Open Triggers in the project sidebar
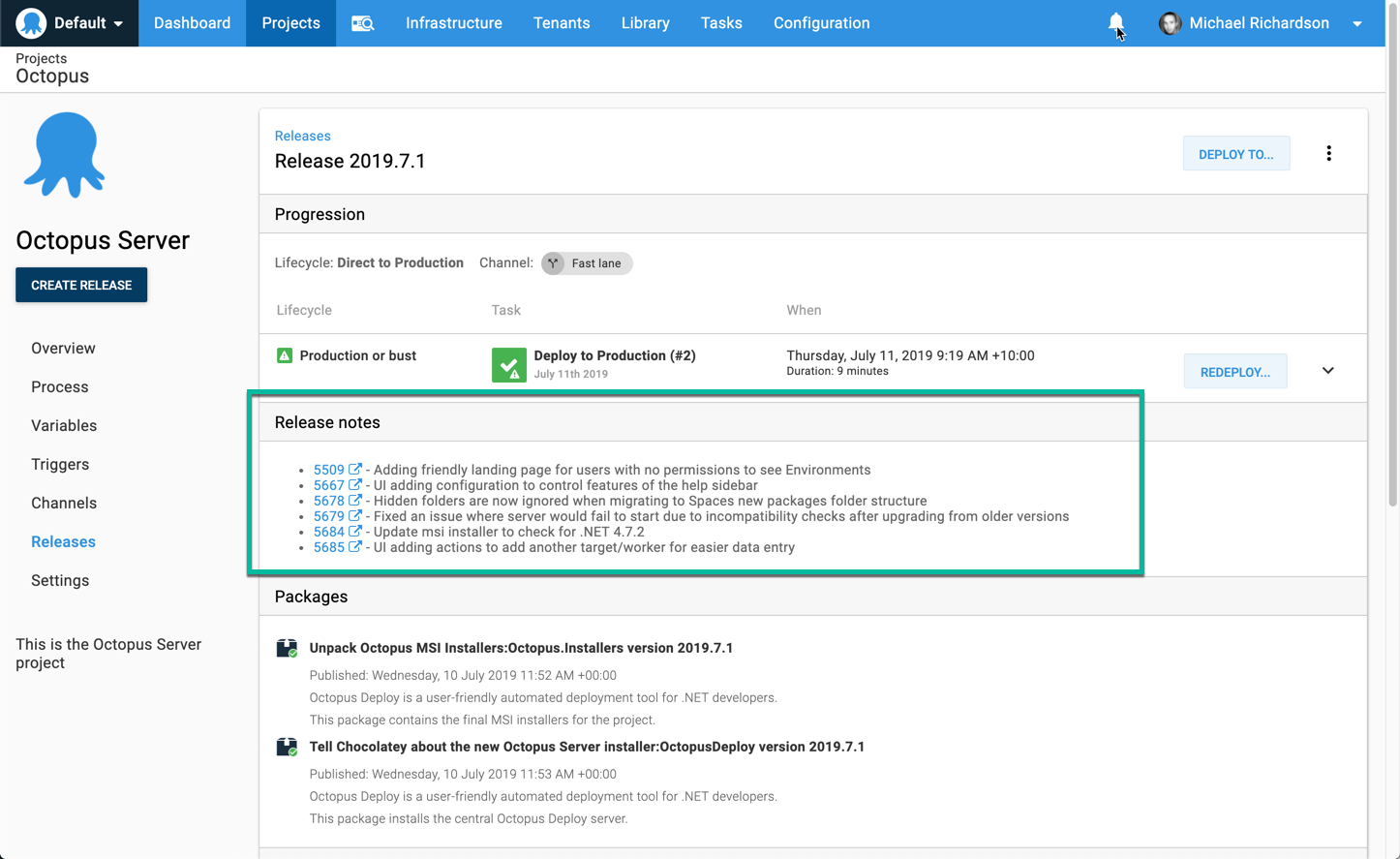 pos(60,464)
